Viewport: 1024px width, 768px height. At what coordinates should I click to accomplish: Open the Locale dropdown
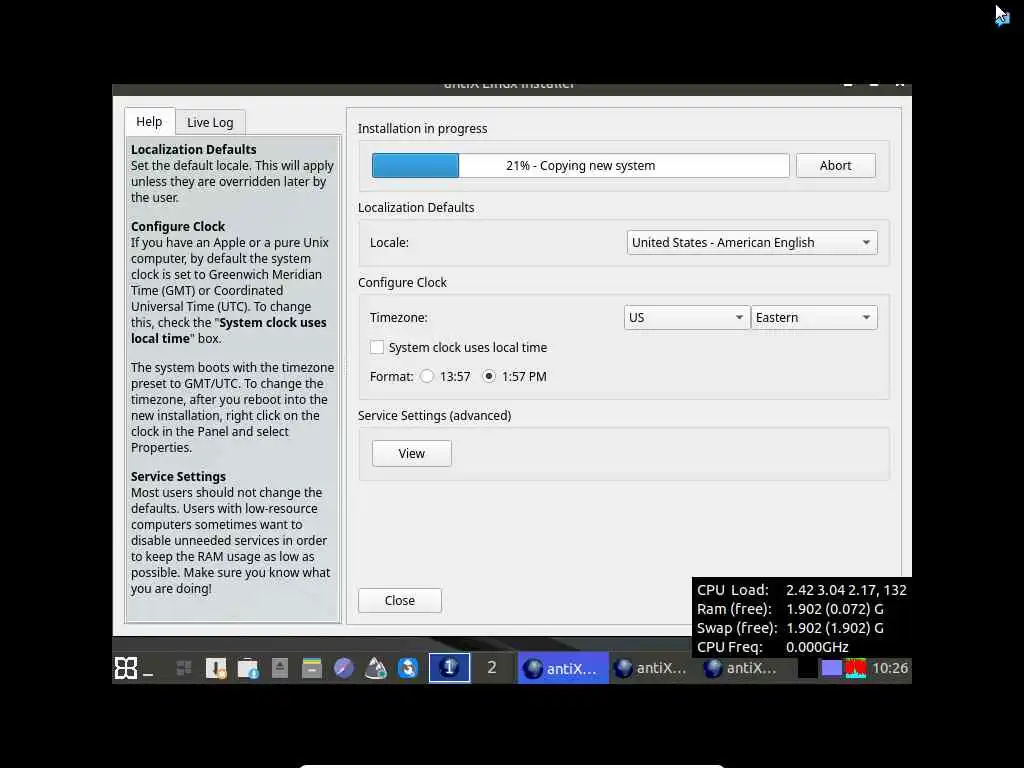coord(752,242)
